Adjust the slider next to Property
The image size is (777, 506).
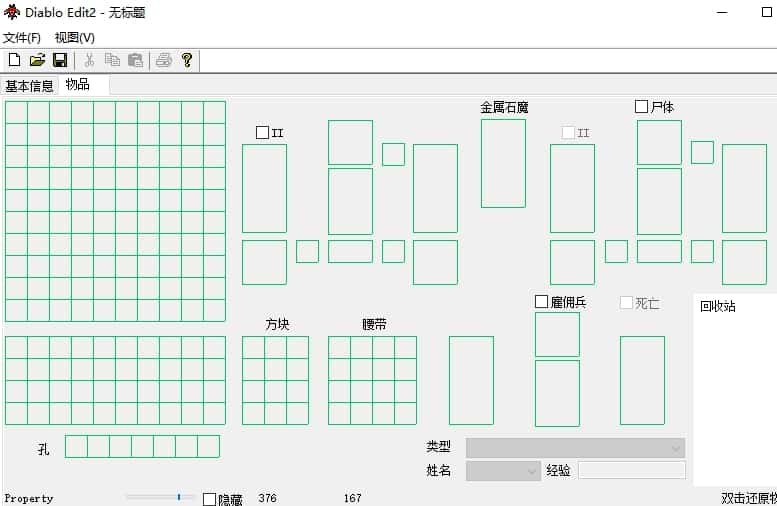click(161, 497)
